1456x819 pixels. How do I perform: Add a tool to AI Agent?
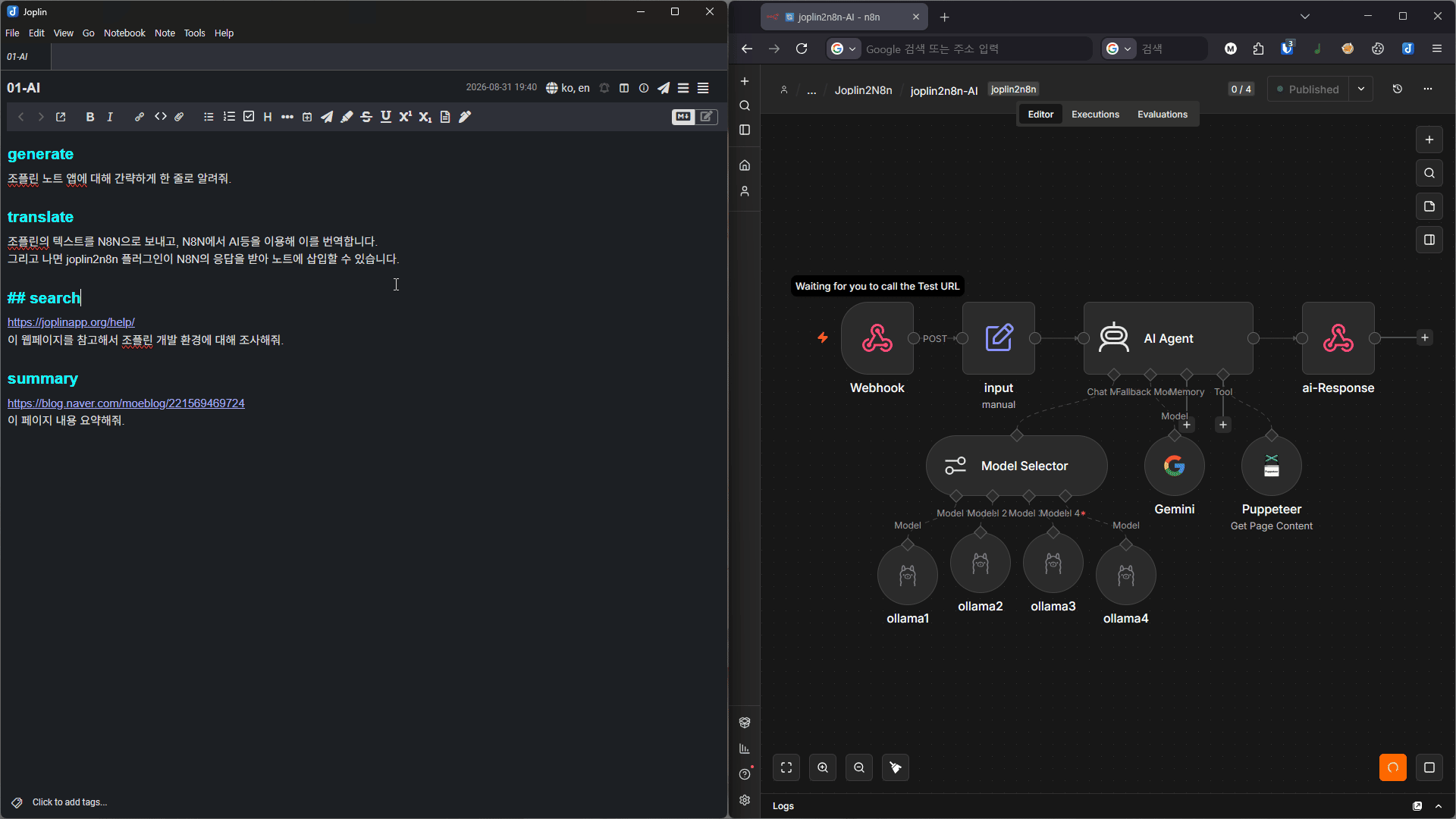click(1223, 425)
